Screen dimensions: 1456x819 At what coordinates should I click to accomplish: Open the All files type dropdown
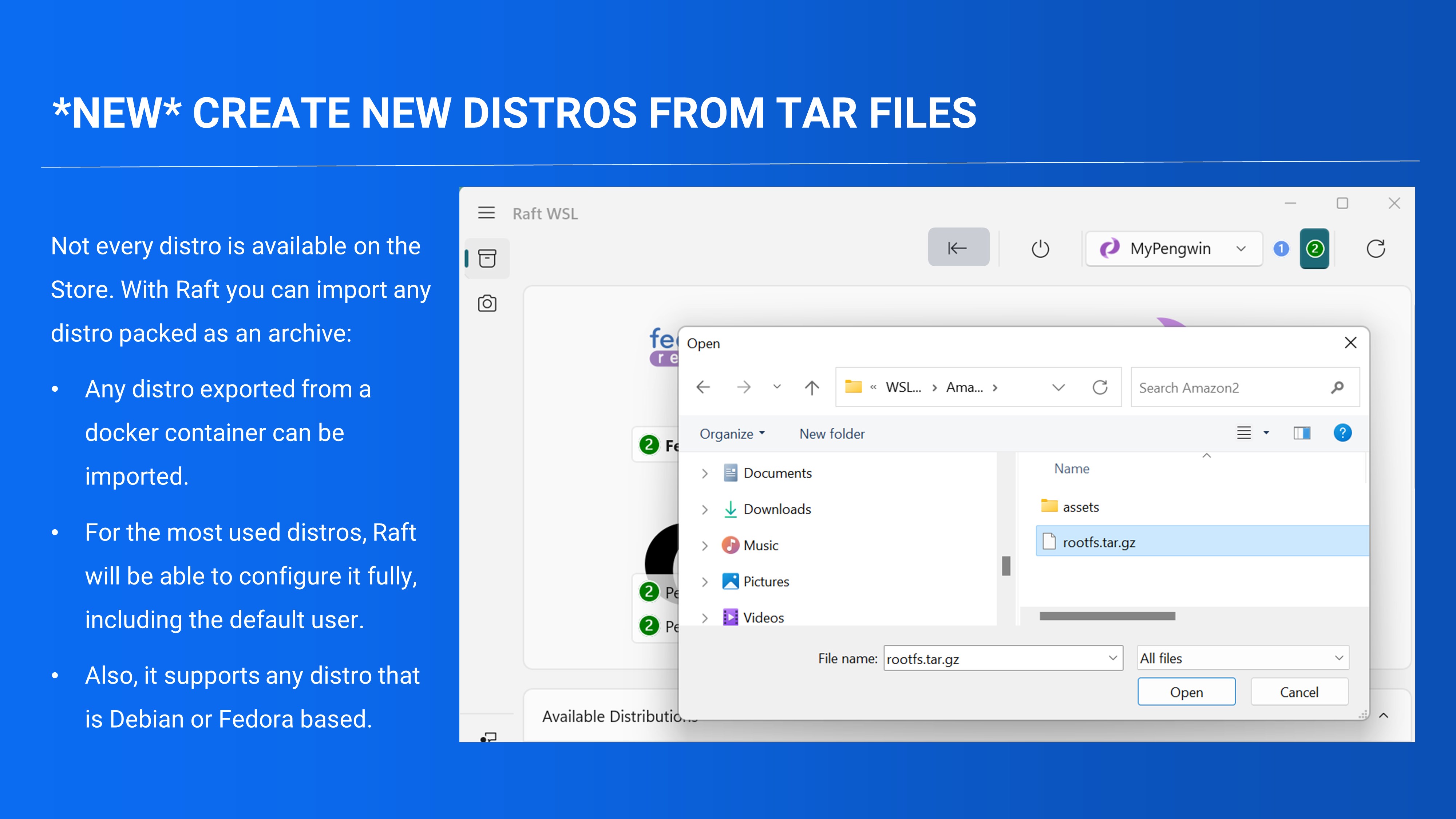[x=1242, y=658]
